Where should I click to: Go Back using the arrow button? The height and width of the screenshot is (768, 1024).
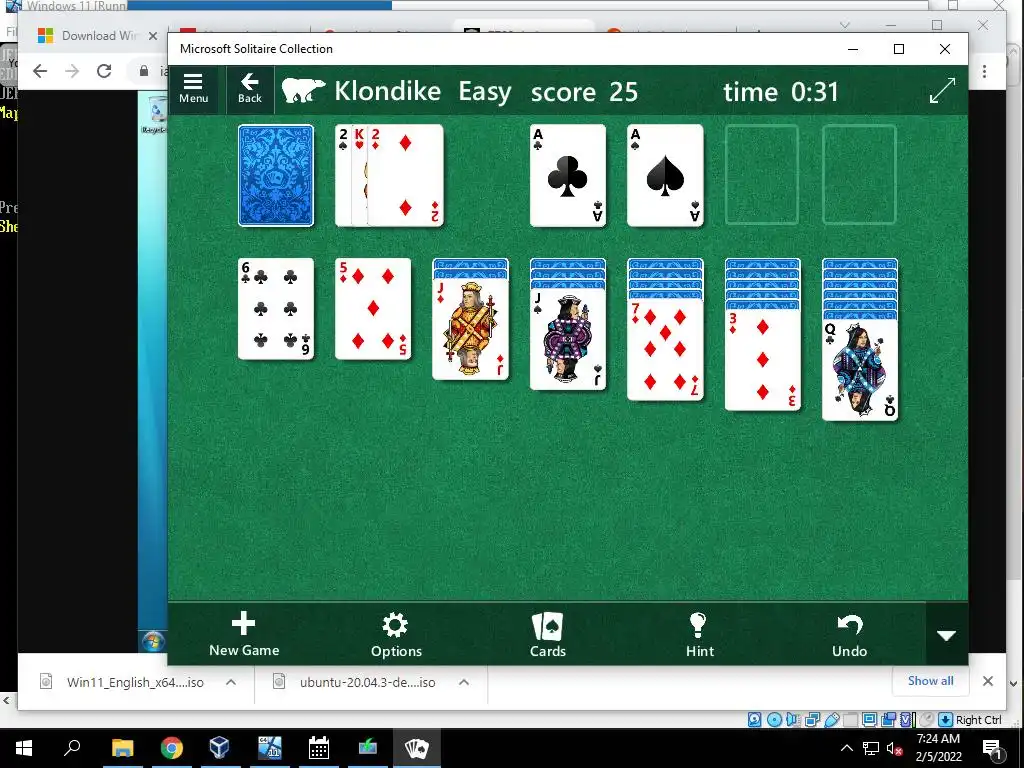click(249, 89)
